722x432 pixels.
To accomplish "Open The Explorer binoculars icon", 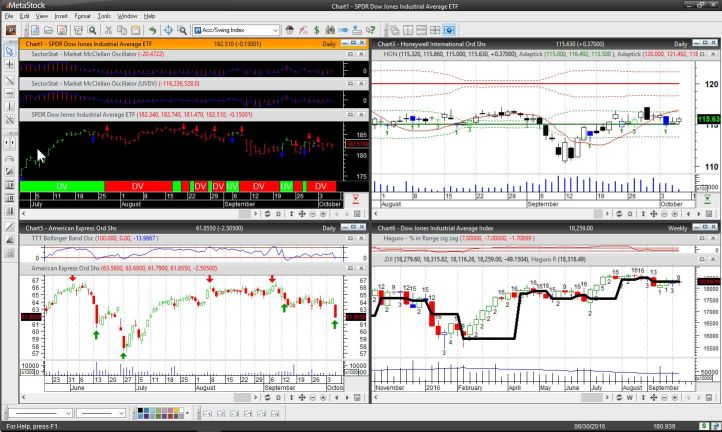I will coord(330,30).
